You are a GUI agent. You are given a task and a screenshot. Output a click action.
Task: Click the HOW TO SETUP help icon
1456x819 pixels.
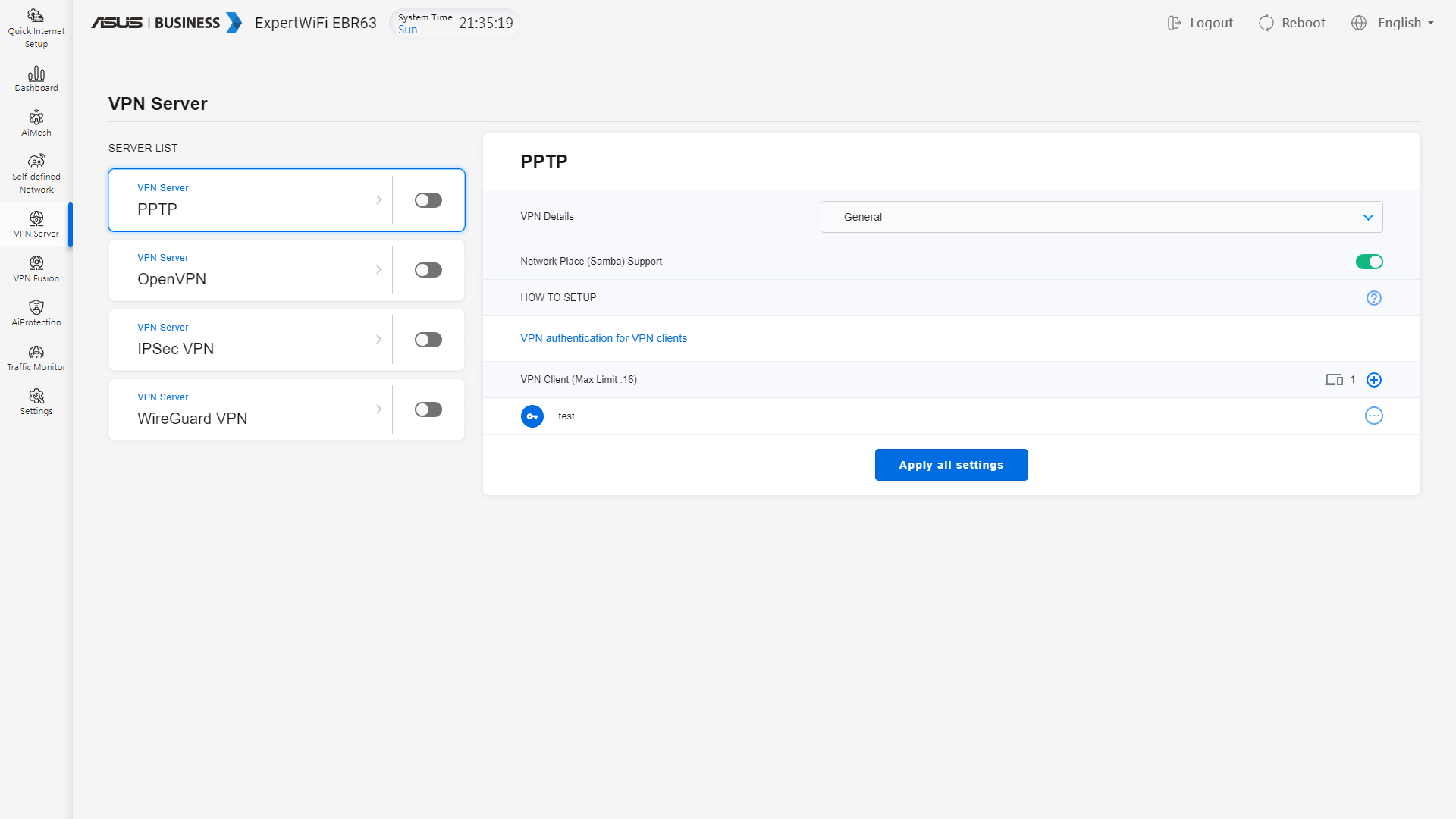tap(1373, 298)
